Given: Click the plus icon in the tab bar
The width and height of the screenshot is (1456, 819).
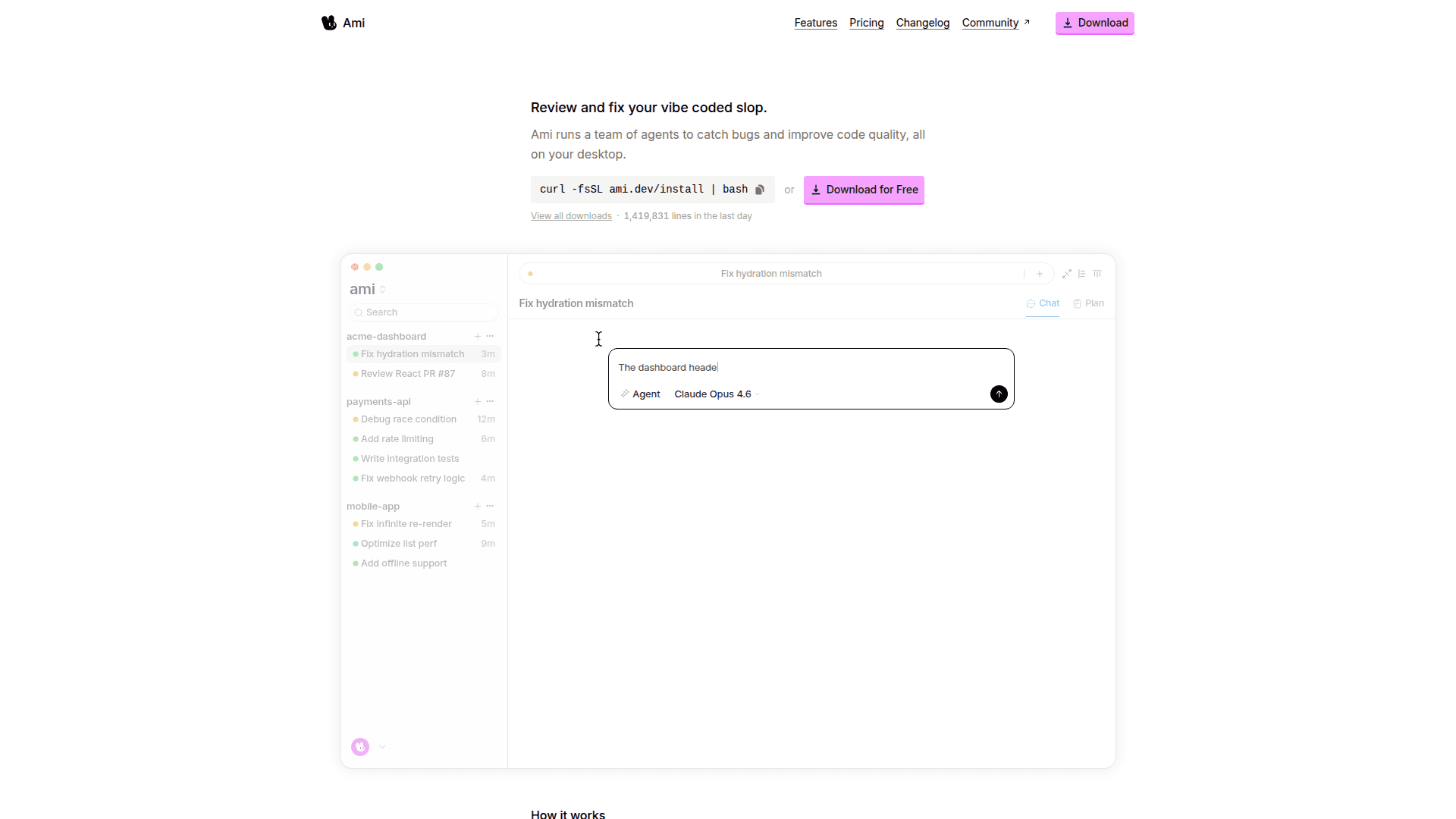Looking at the screenshot, I should pyautogui.click(x=1040, y=274).
